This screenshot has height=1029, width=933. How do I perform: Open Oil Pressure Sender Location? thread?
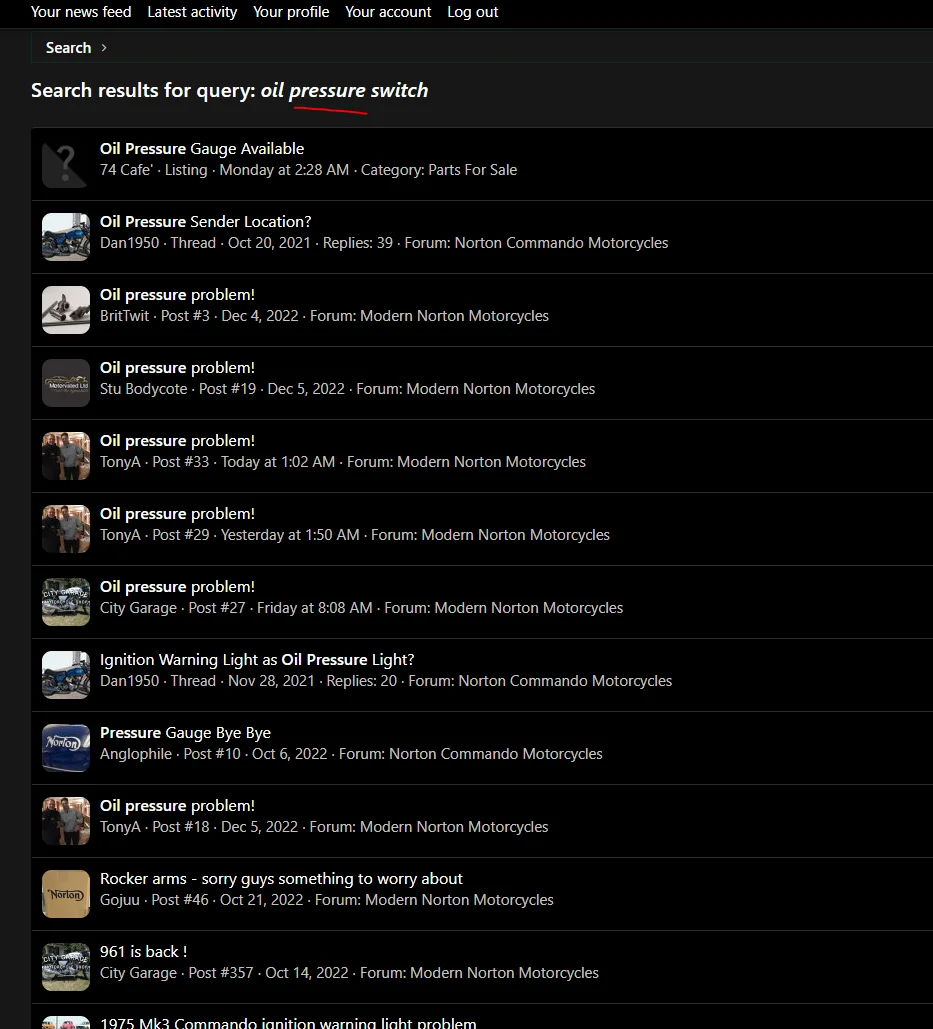(x=205, y=222)
